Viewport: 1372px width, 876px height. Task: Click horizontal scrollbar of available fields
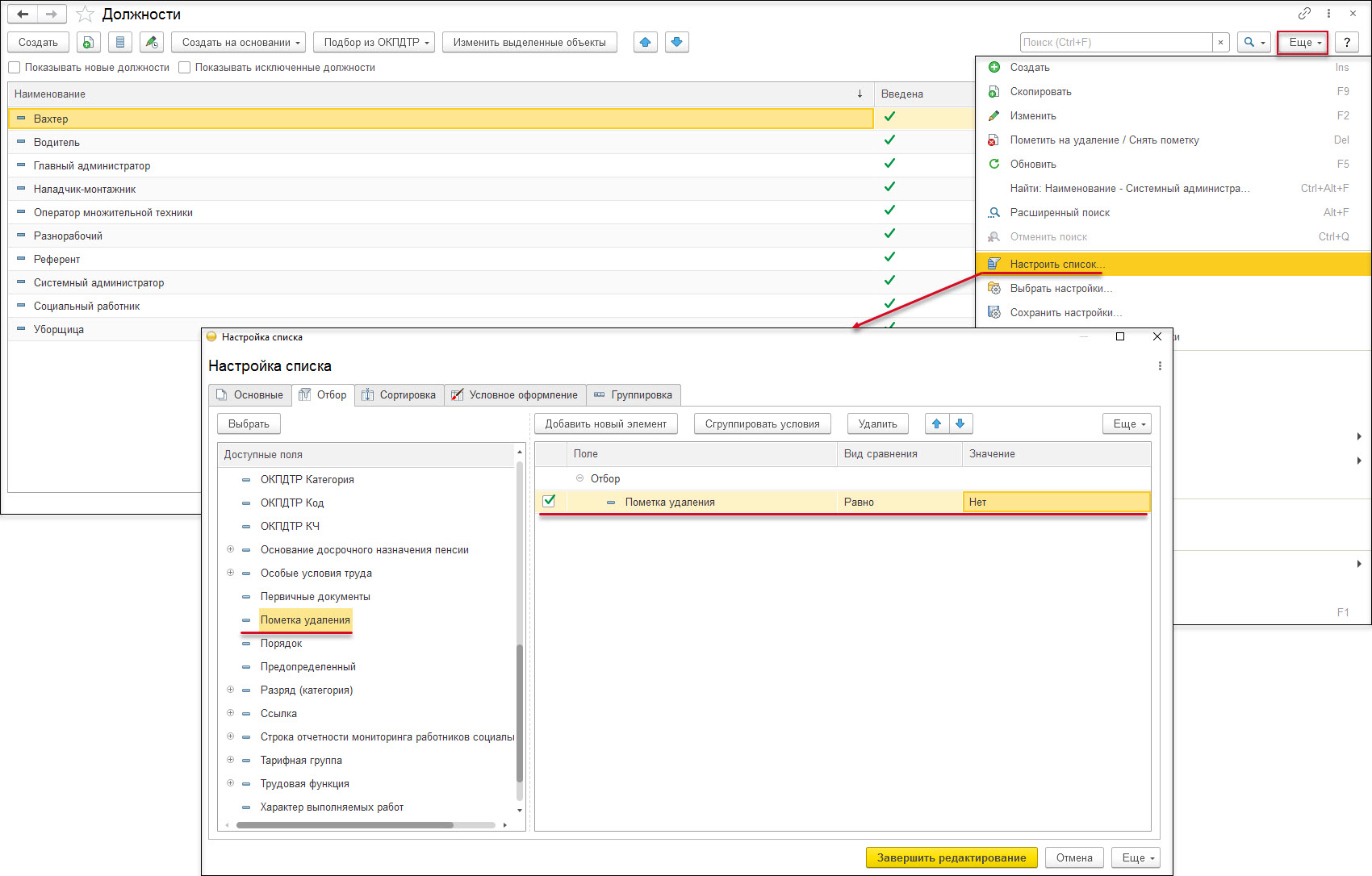[x=345, y=825]
